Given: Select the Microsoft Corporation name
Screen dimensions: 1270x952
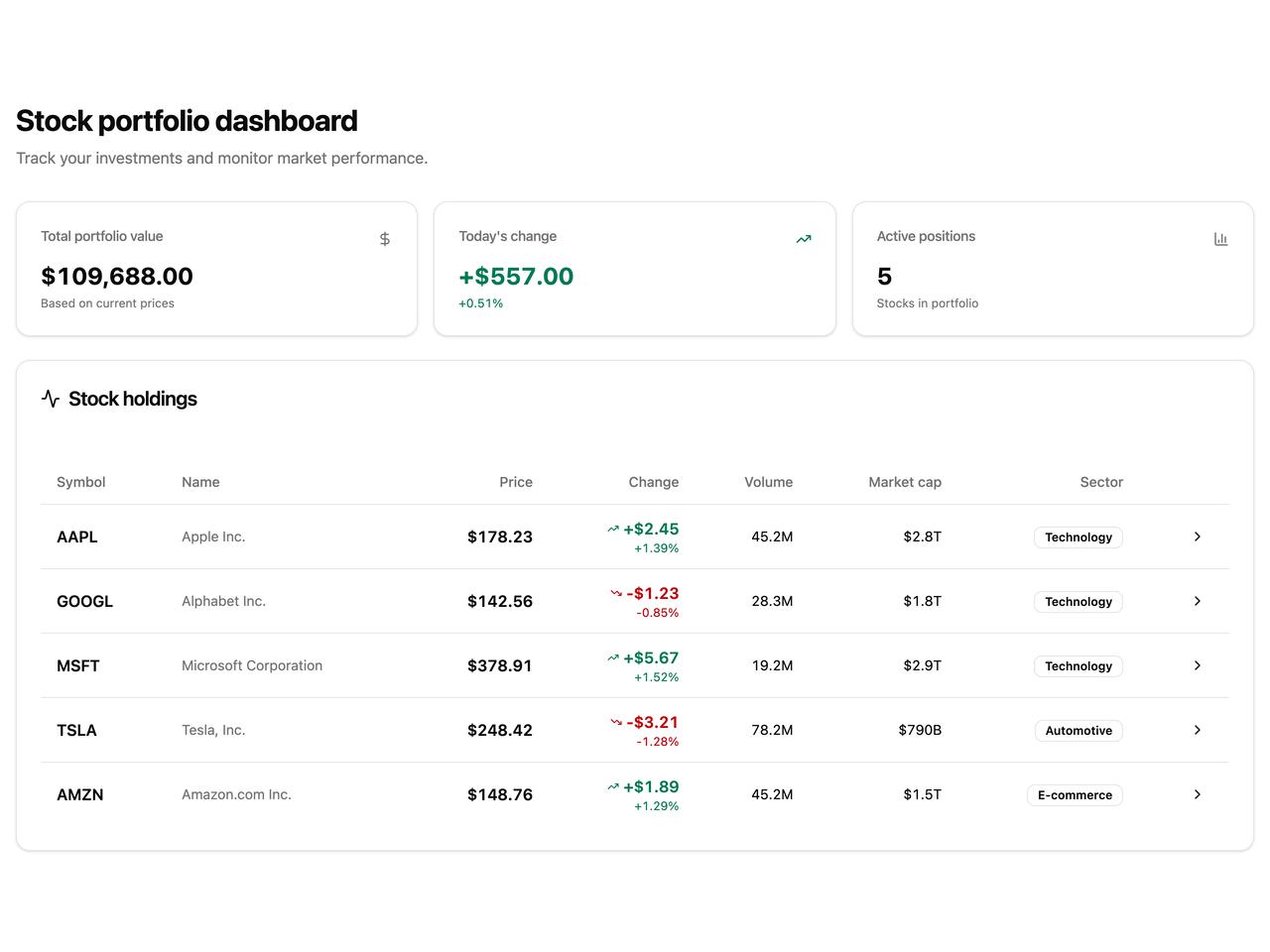Looking at the screenshot, I should (252, 665).
